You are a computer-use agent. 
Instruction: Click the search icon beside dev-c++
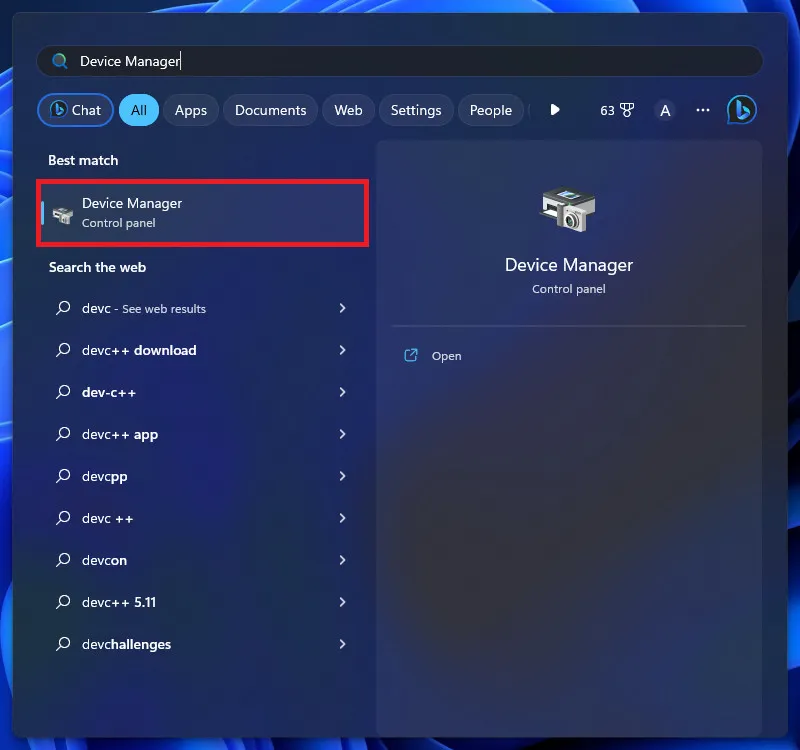coord(63,392)
